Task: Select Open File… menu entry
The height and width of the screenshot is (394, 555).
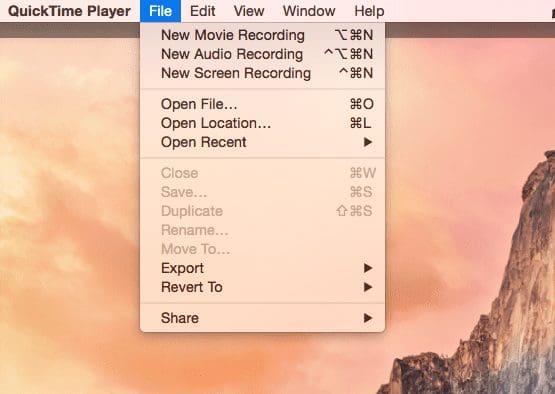Action: click(263, 104)
